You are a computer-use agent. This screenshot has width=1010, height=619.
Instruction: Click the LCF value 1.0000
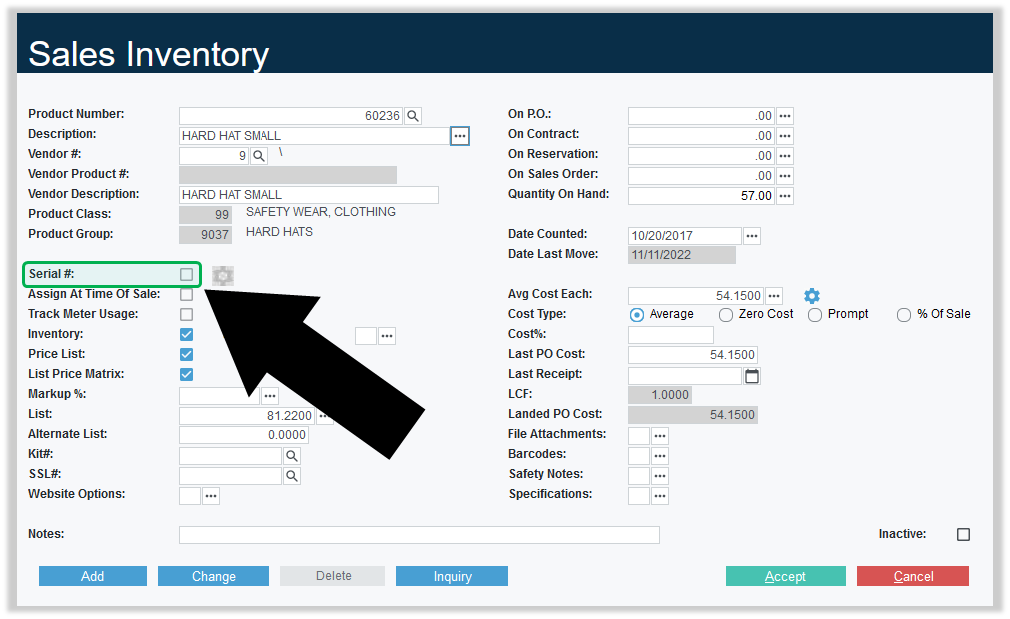click(x=660, y=395)
